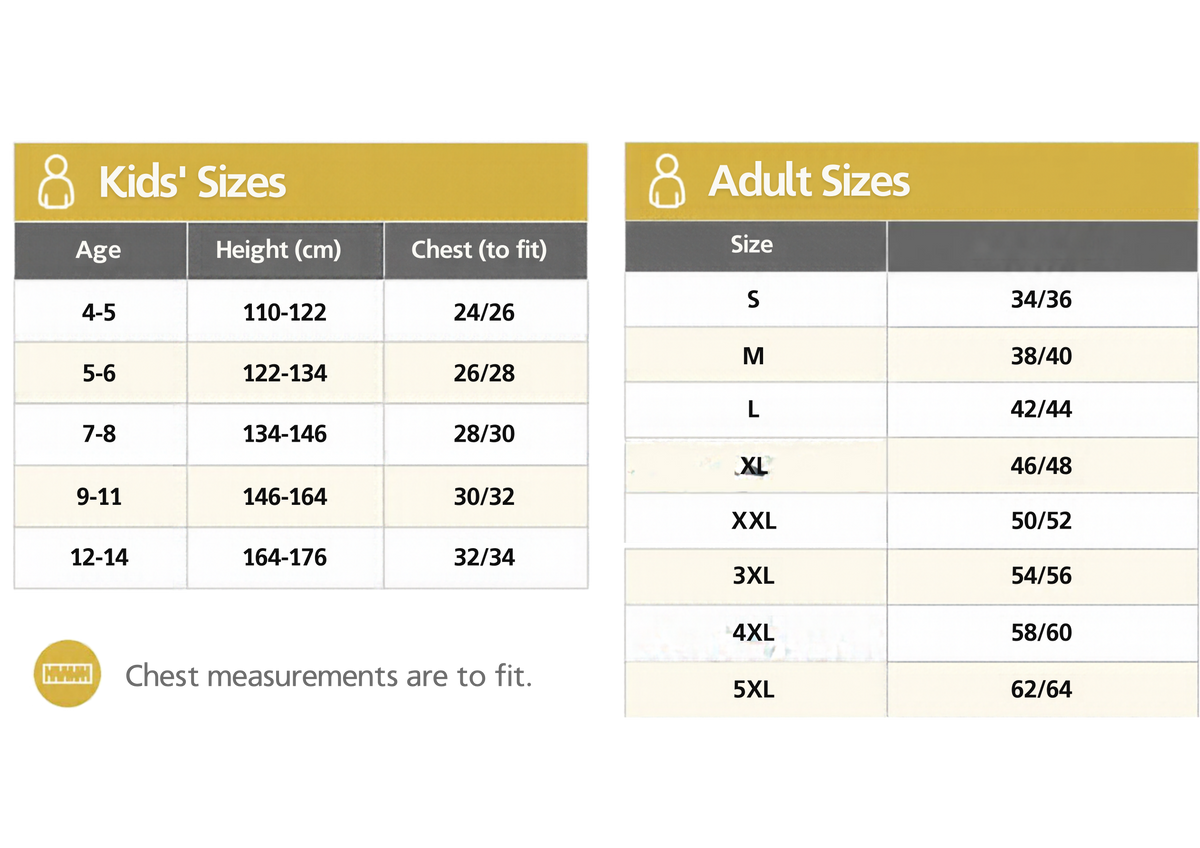Select the M size row

pos(911,355)
